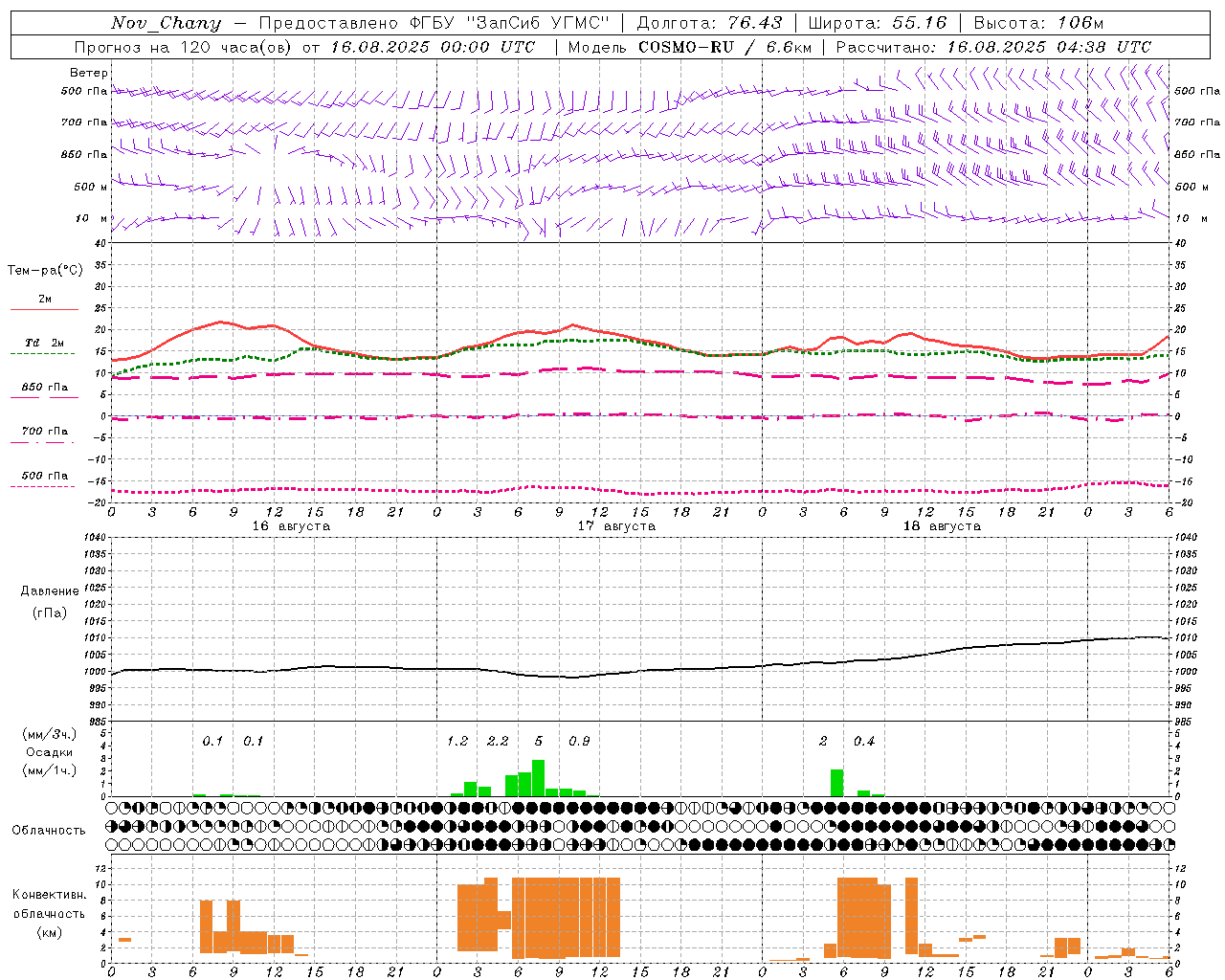Select the 'Широта: 55.16' latitude value

point(878,23)
